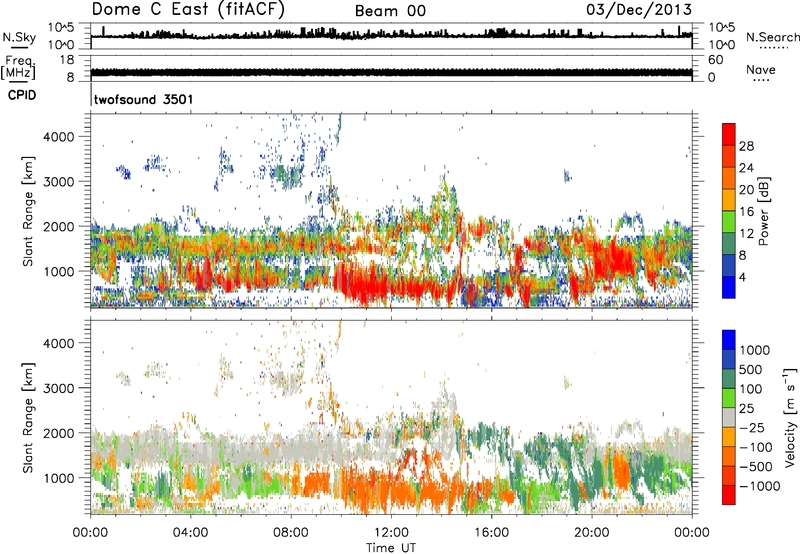The width and height of the screenshot is (800, 554).
Task: Click the gray band of the Velocity color bar
Action: (729, 417)
